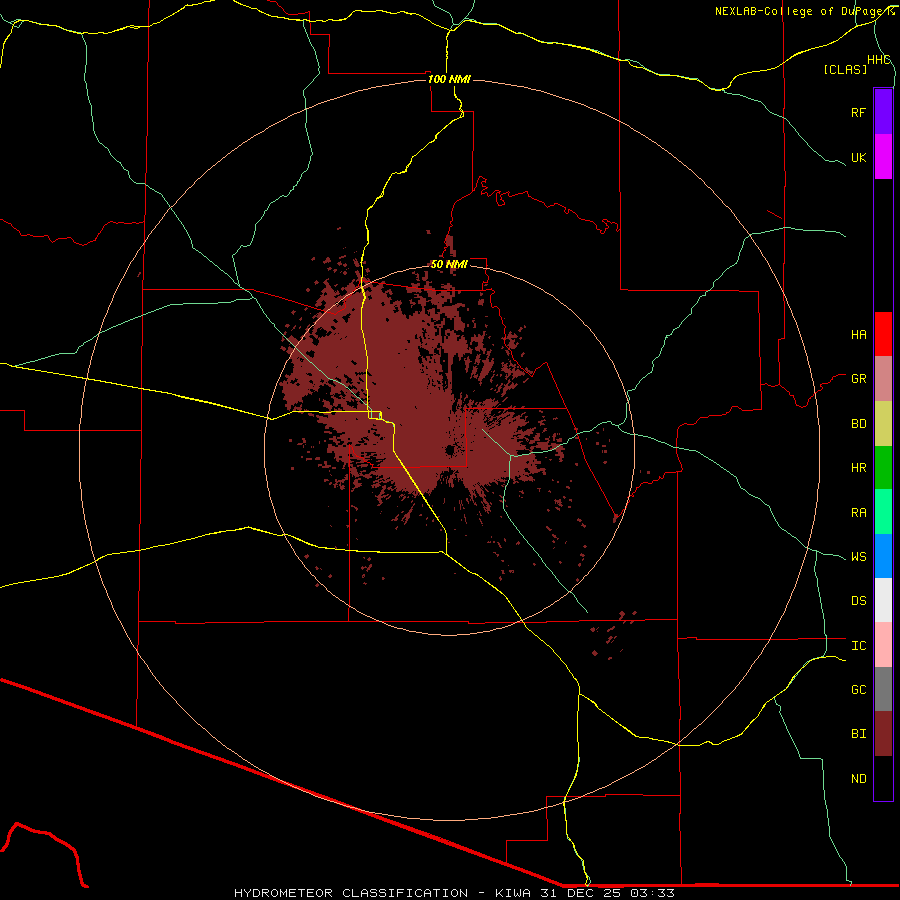900x900 pixels.
Task: Click the IC light pink swatch
Action: coord(883,645)
